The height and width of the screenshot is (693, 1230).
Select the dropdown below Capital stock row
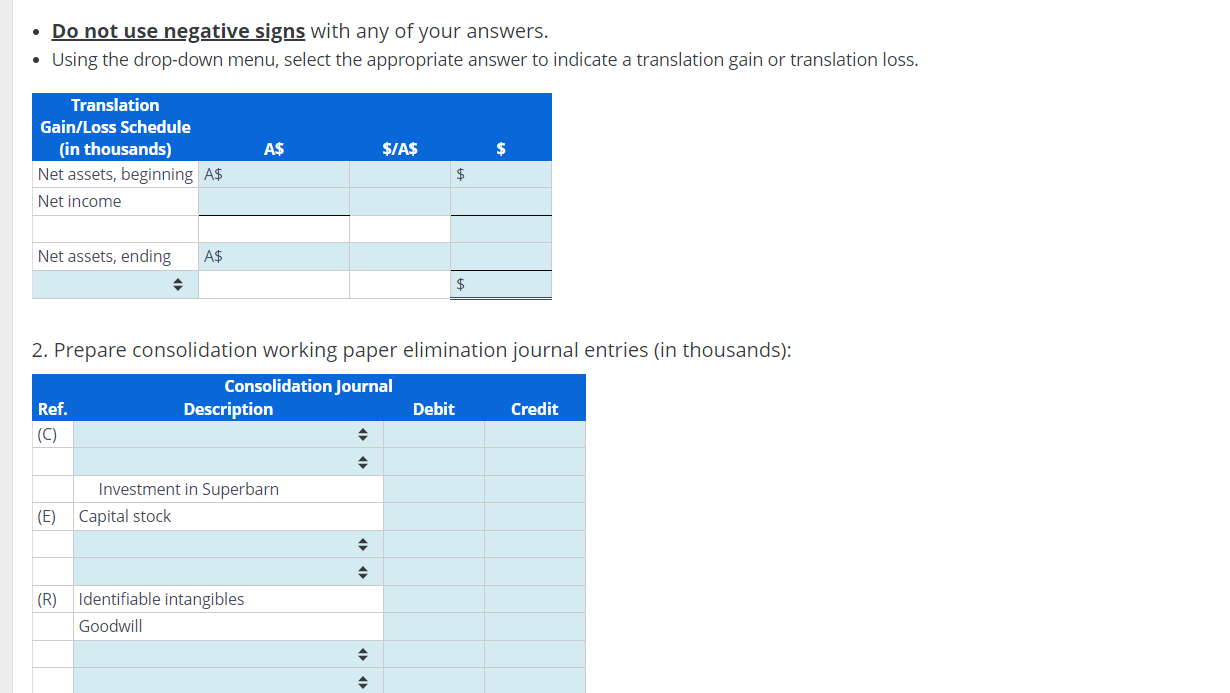pos(363,543)
